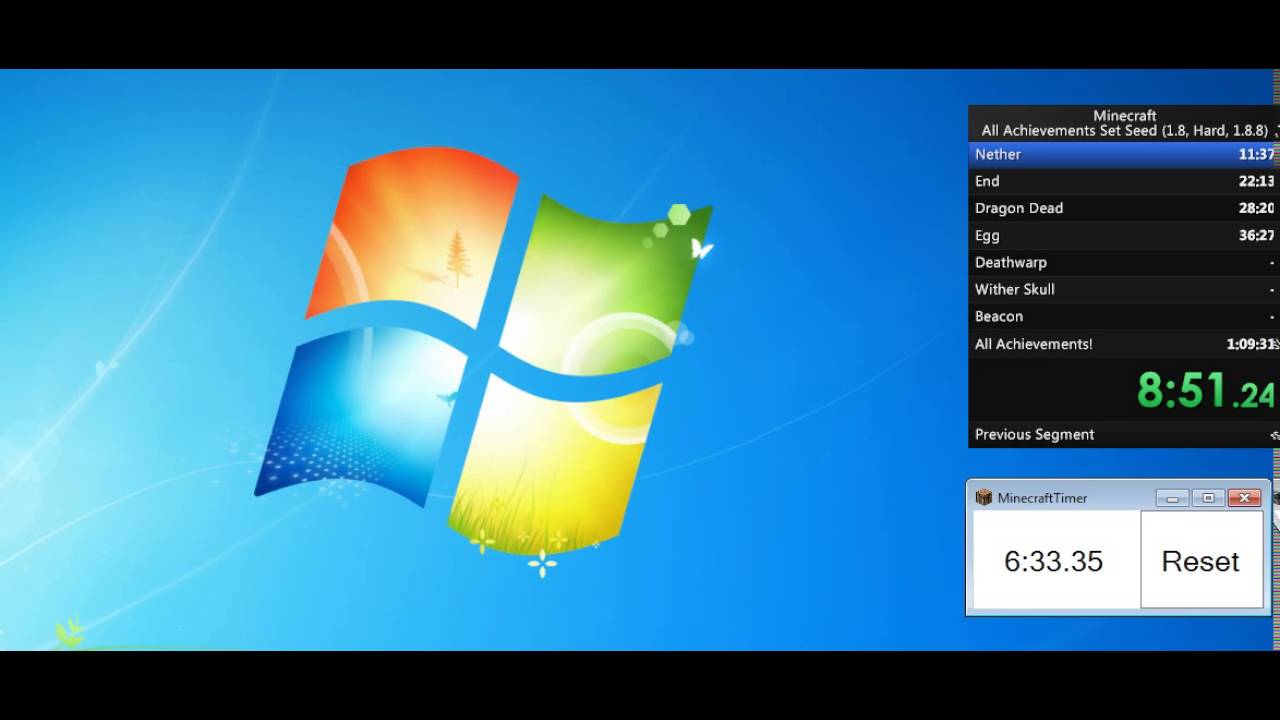Select the Wither Skull split row

click(x=1124, y=289)
